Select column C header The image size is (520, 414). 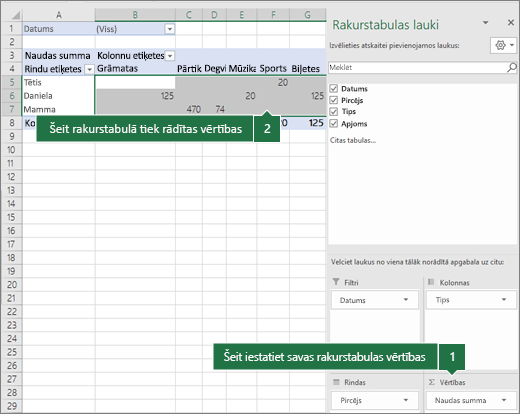click(x=189, y=15)
